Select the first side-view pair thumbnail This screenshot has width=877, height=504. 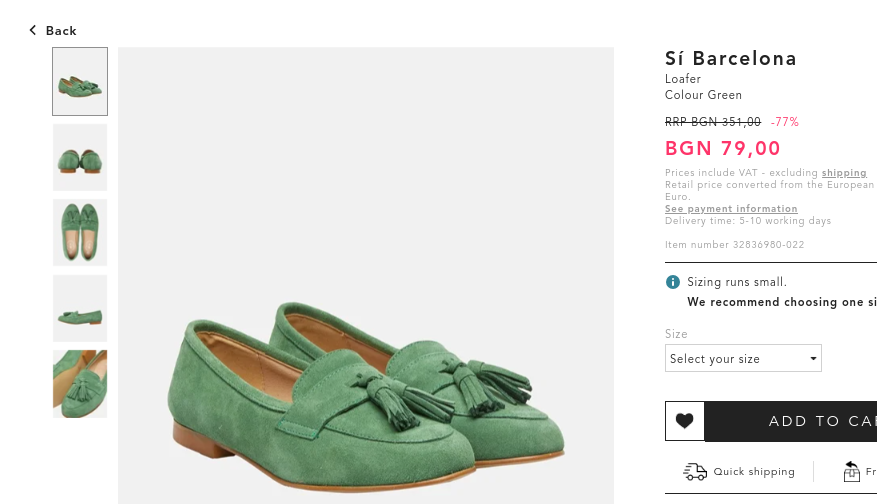(x=80, y=82)
